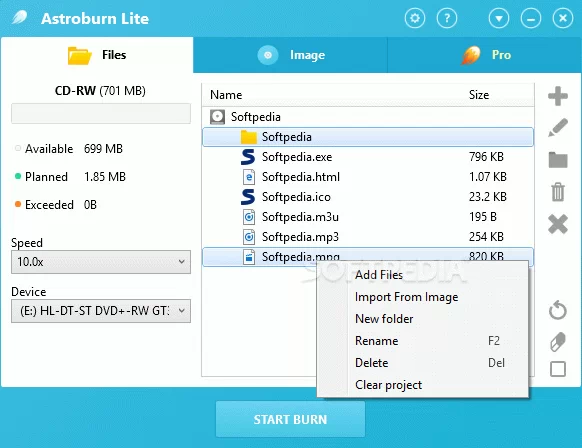Click the Softpedia.html file icon
This screenshot has width=582, height=448.
(249, 177)
